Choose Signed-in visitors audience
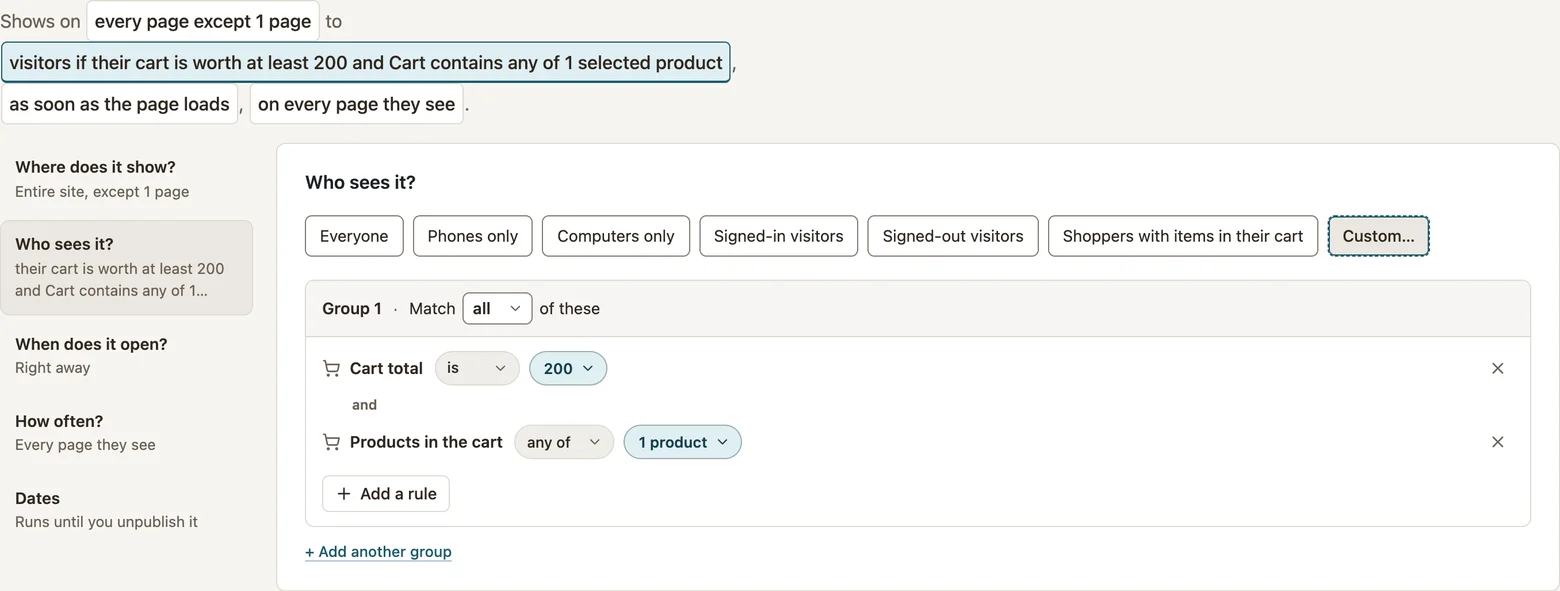The image size is (1560, 591). 779,236
